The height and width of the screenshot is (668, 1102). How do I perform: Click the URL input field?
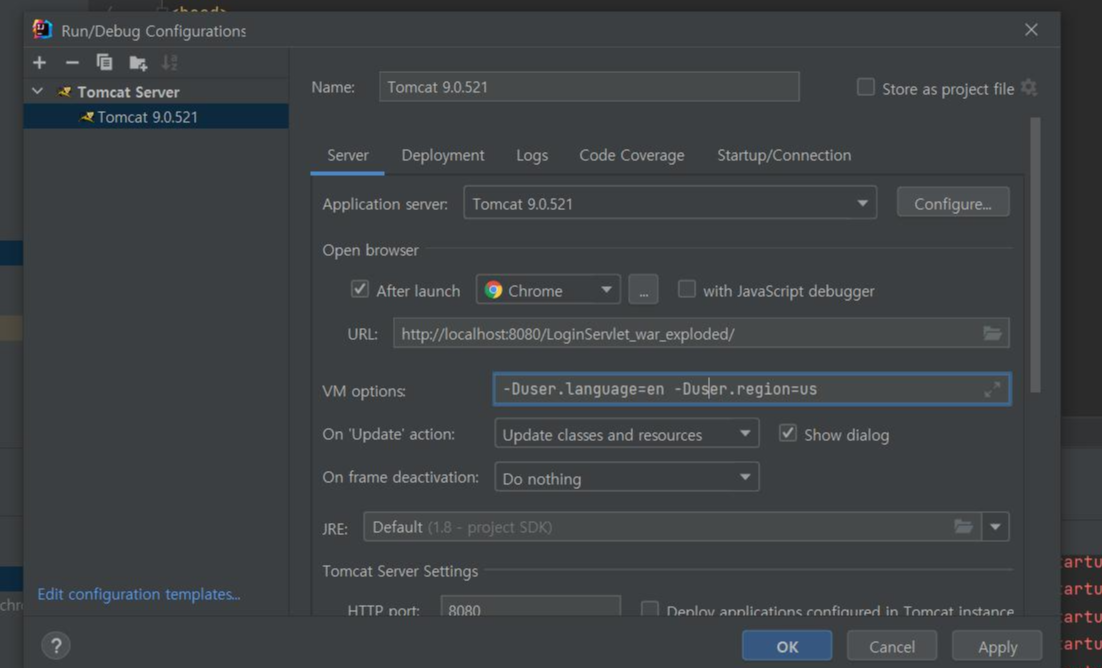(x=701, y=333)
